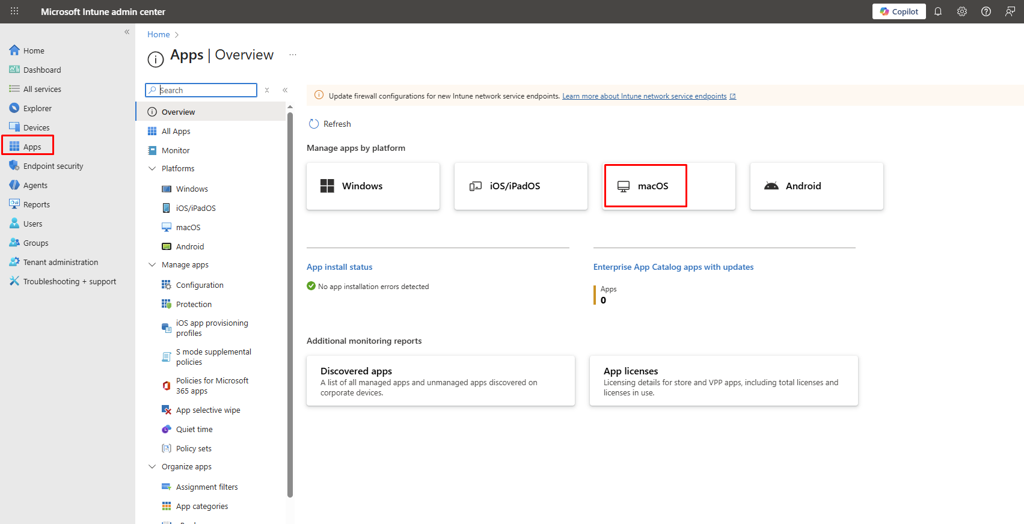This screenshot has height=524, width=1024.
Task: Collapse the main left navigation pane
Action: tap(127, 32)
